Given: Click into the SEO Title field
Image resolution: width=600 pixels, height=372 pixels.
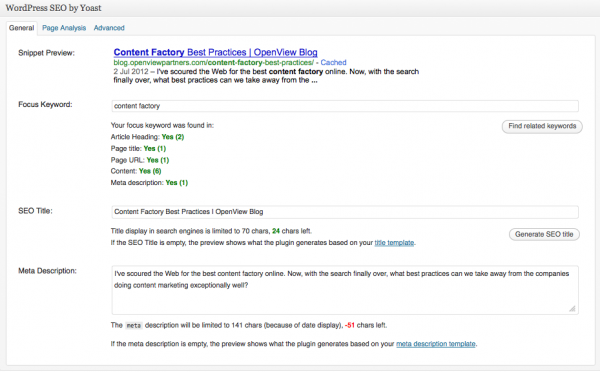Looking at the screenshot, I should 345,212.
